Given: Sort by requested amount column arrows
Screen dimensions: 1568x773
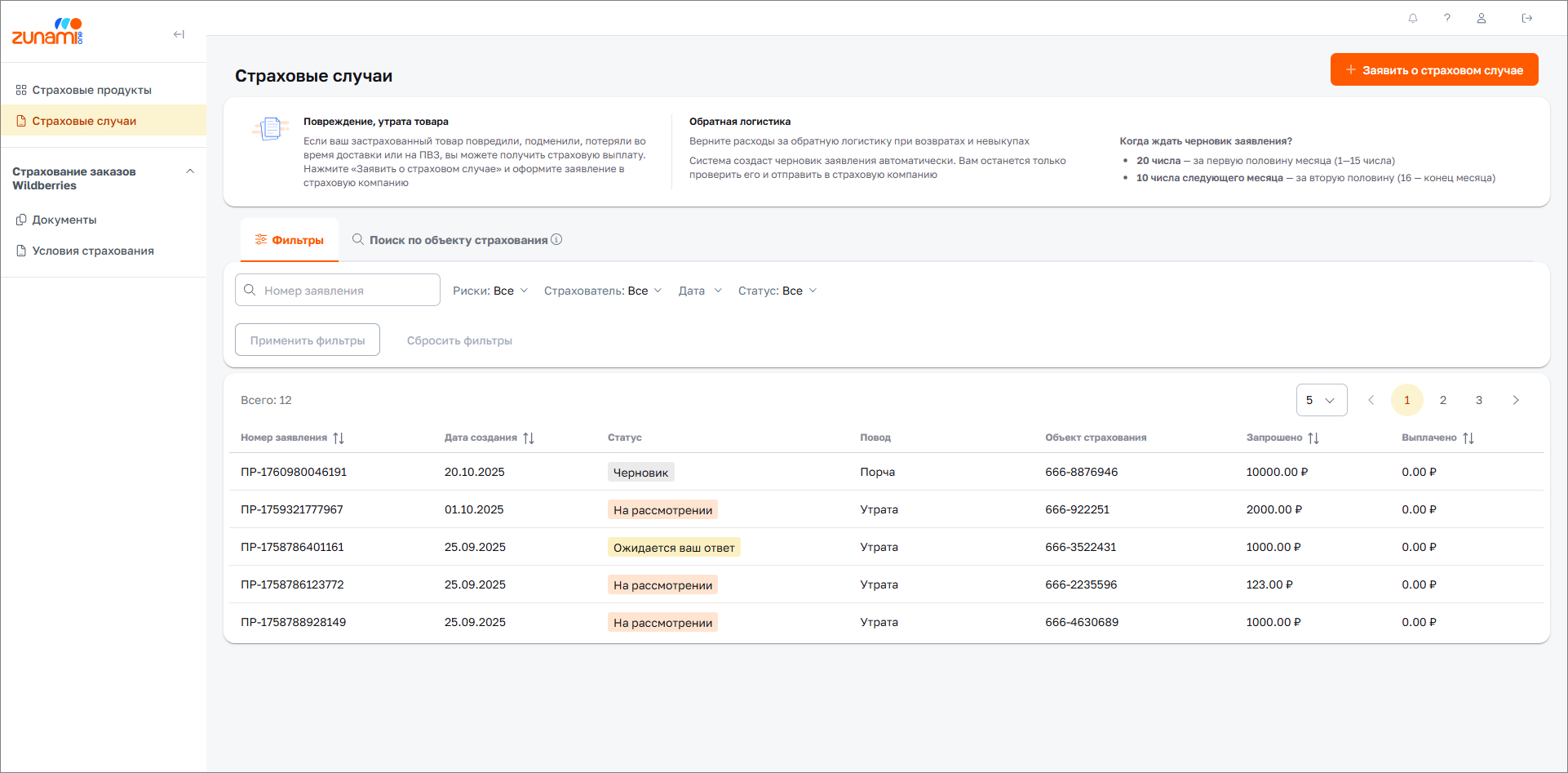Looking at the screenshot, I should pyautogui.click(x=1313, y=438).
